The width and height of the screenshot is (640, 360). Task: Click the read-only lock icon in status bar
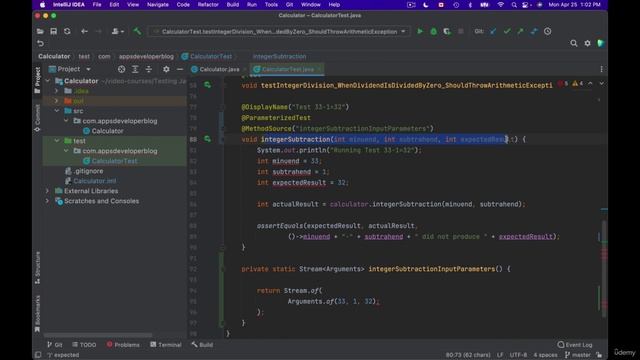pos(599,355)
